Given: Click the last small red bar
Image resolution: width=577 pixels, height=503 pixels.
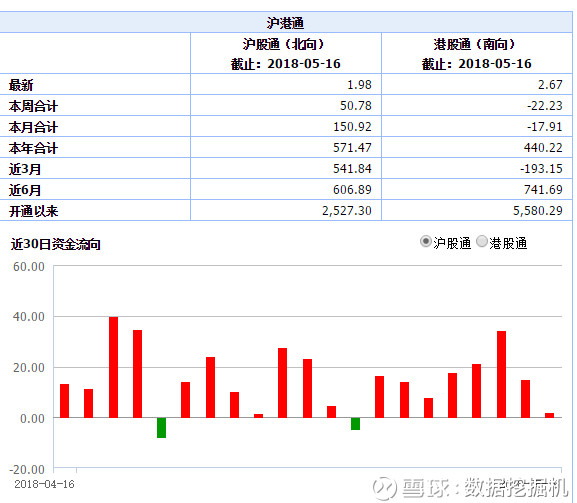Looking at the screenshot, I should pyautogui.click(x=549, y=415).
